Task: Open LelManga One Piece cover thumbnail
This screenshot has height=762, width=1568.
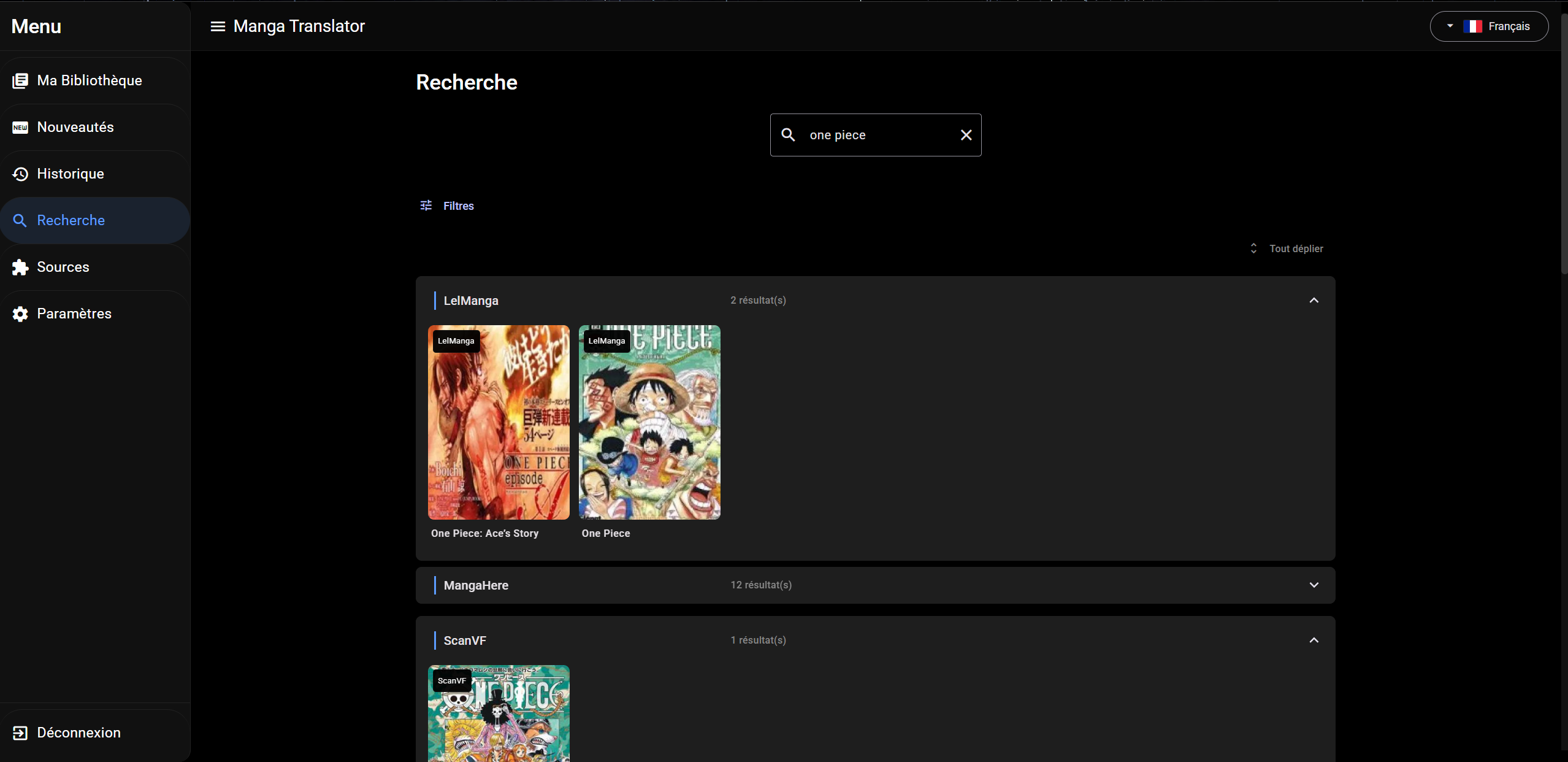Action: pyautogui.click(x=649, y=422)
